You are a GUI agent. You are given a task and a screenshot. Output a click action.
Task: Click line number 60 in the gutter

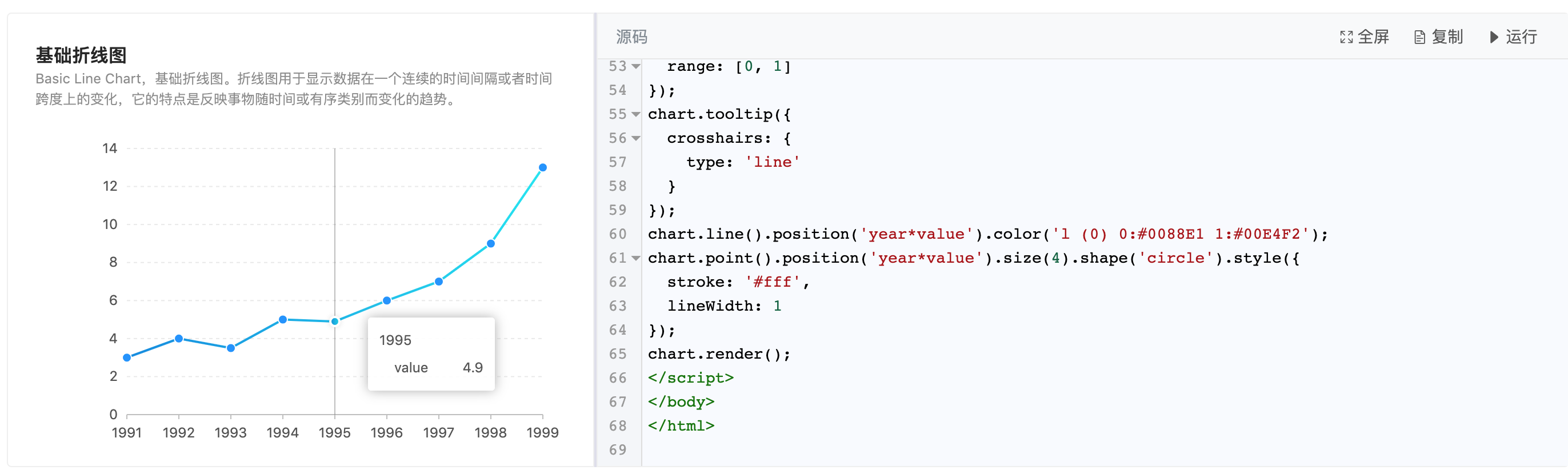pyautogui.click(x=618, y=234)
